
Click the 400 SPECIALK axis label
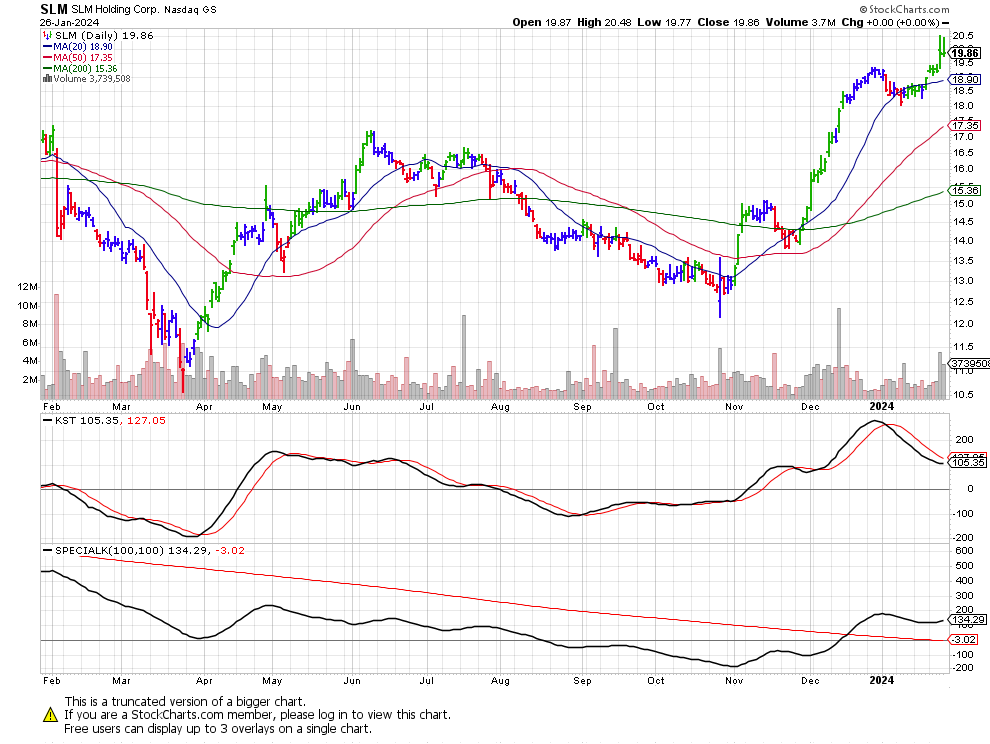click(964, 581)
